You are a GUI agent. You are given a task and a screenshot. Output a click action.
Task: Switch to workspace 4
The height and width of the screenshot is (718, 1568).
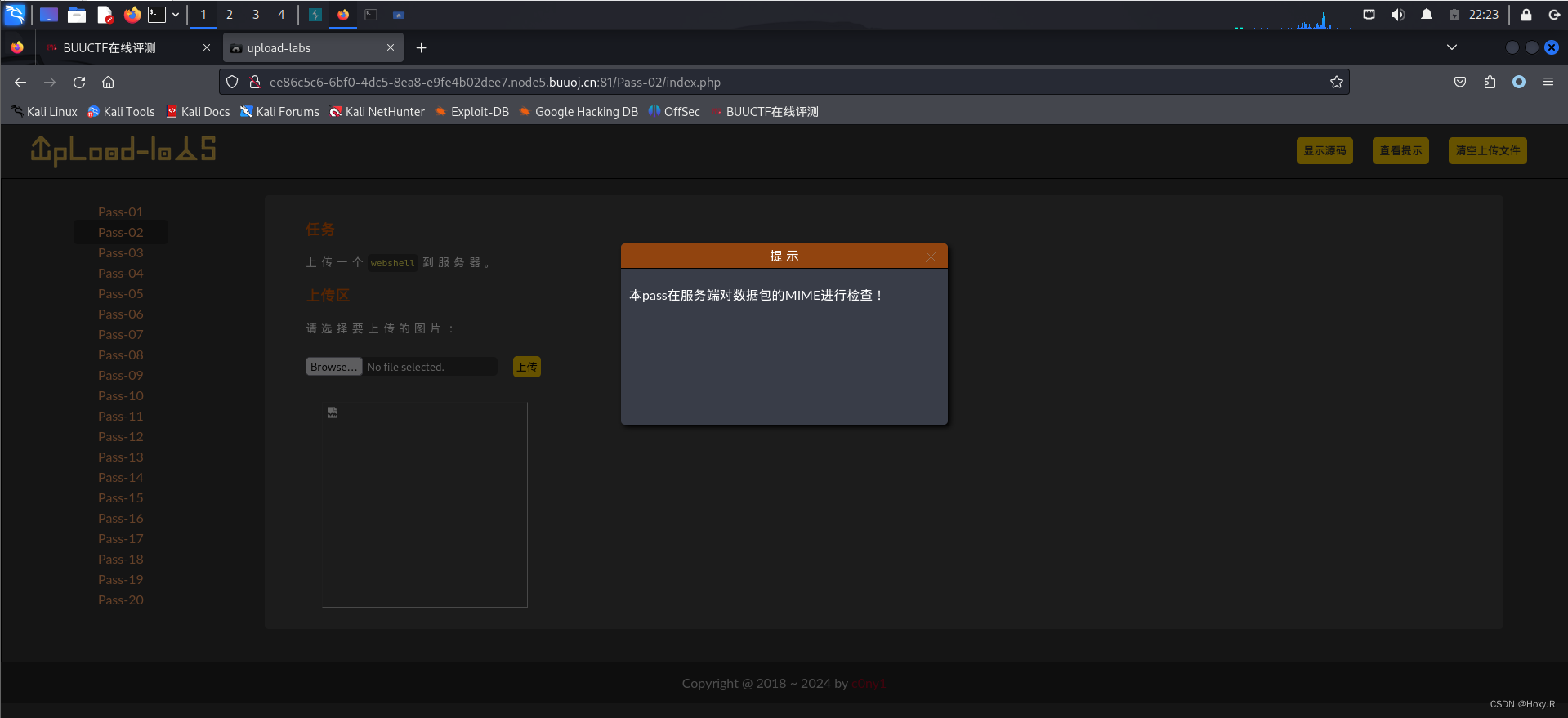[281, 15]
